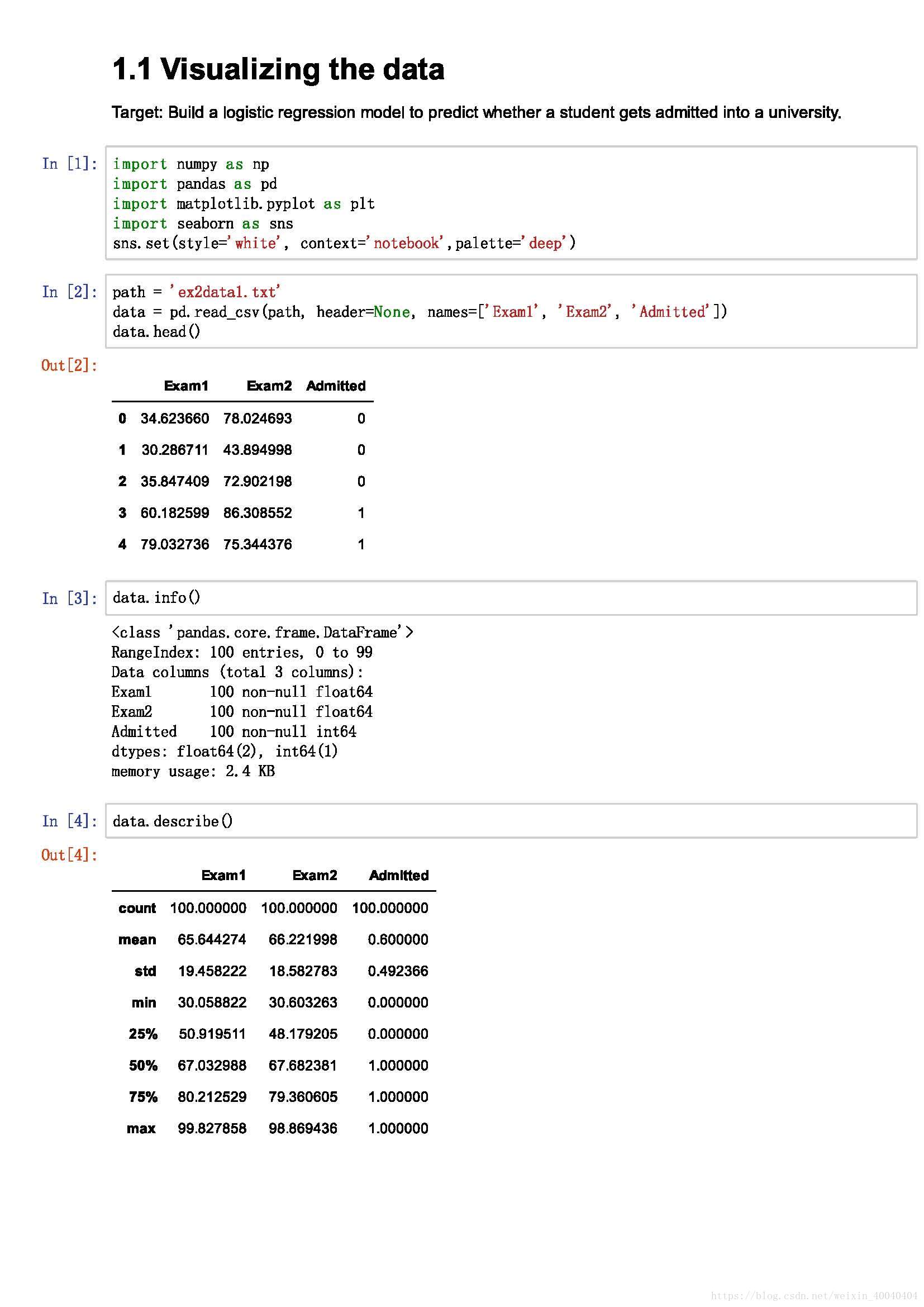Click the pd.read_csv code line

click(x=420, y=312)
